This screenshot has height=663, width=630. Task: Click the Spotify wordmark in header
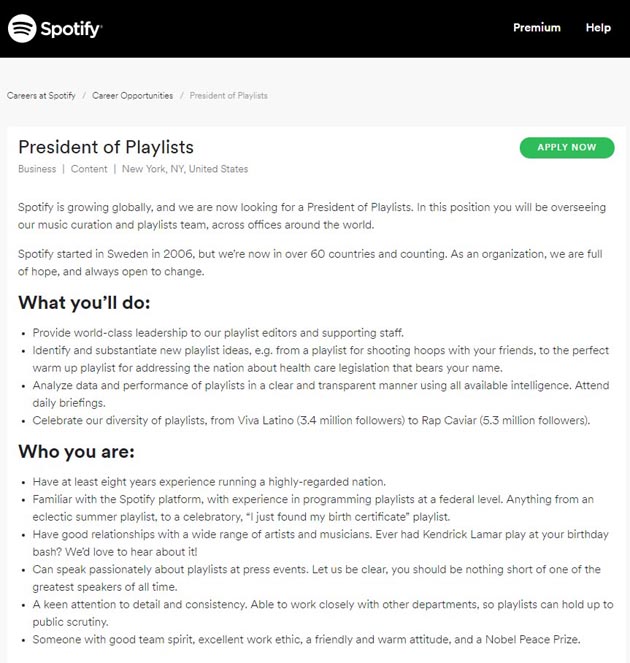(x=71, y=29)
